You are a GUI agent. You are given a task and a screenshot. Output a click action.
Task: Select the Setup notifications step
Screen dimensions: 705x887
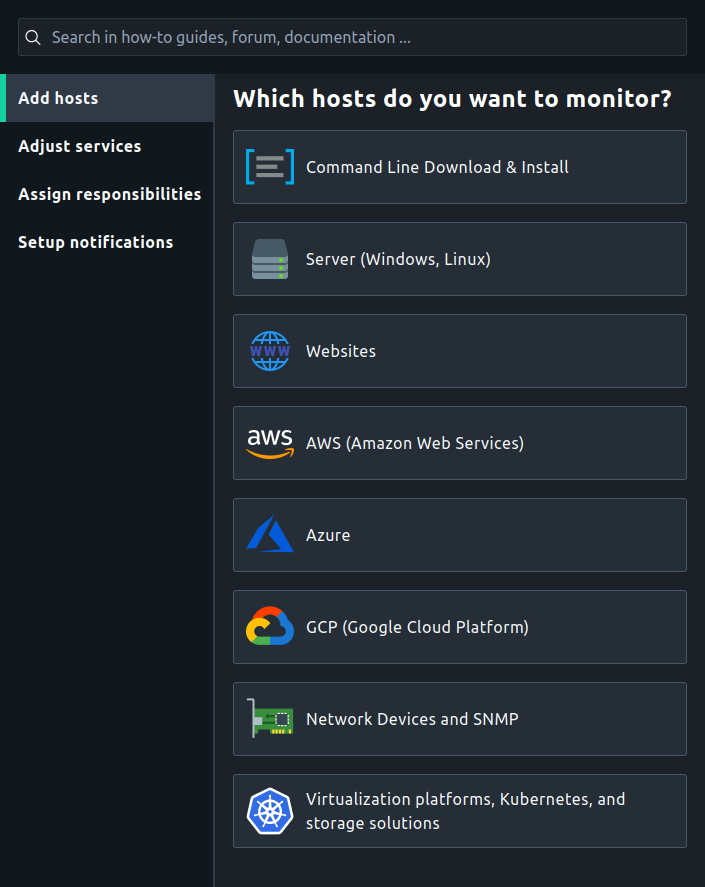click(x=108, y=242)
